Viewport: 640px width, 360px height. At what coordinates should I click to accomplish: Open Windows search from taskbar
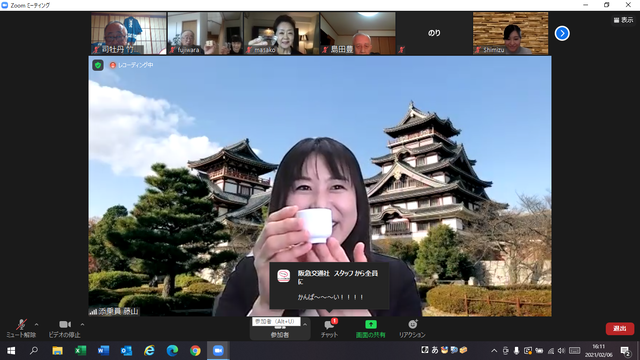tap(34, 351)
